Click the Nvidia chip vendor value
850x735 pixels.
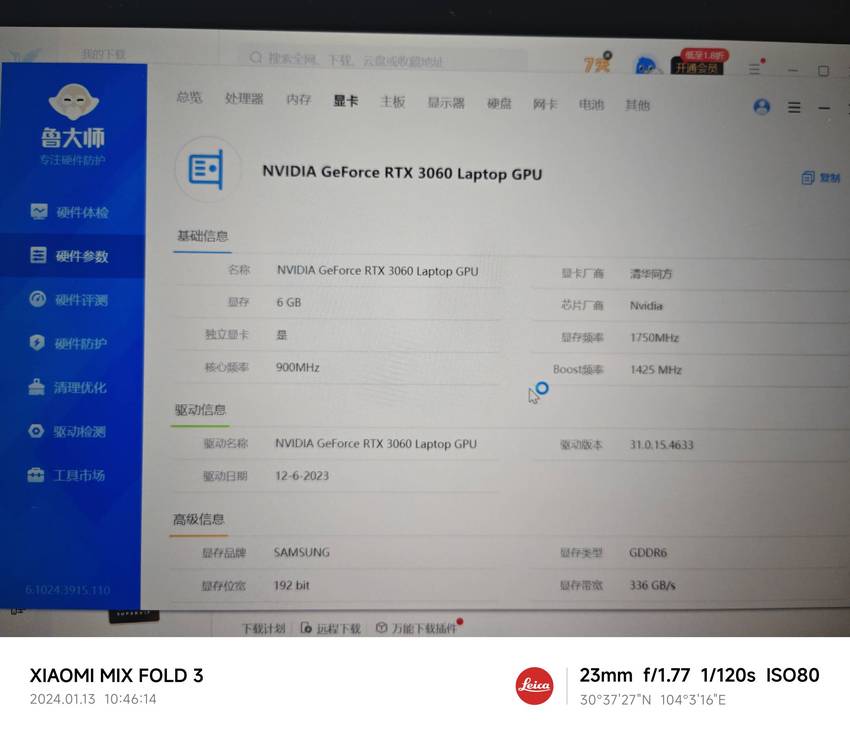tap(646, 306)
